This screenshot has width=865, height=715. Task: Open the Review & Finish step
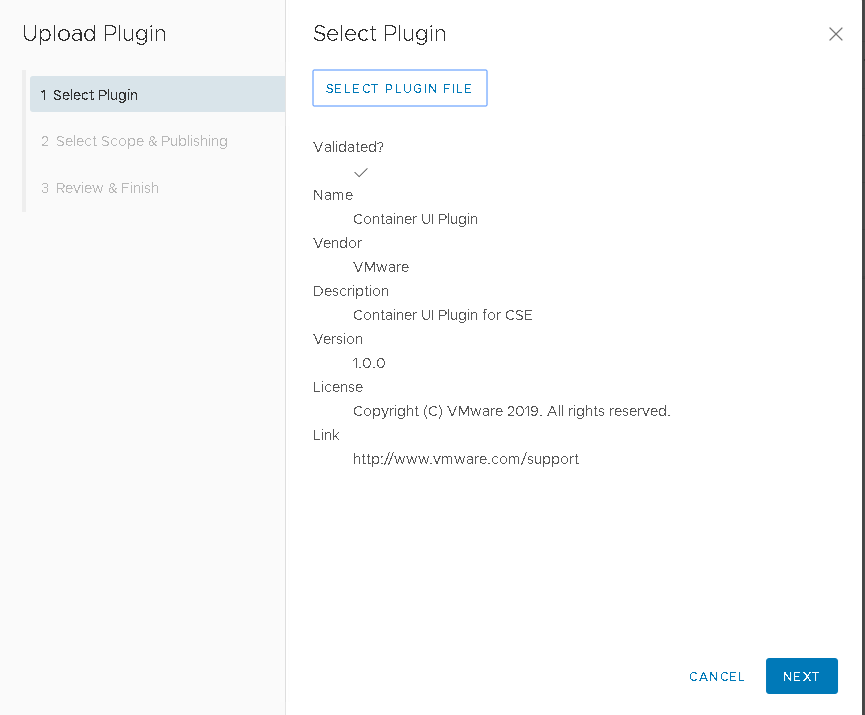[100, 188]
